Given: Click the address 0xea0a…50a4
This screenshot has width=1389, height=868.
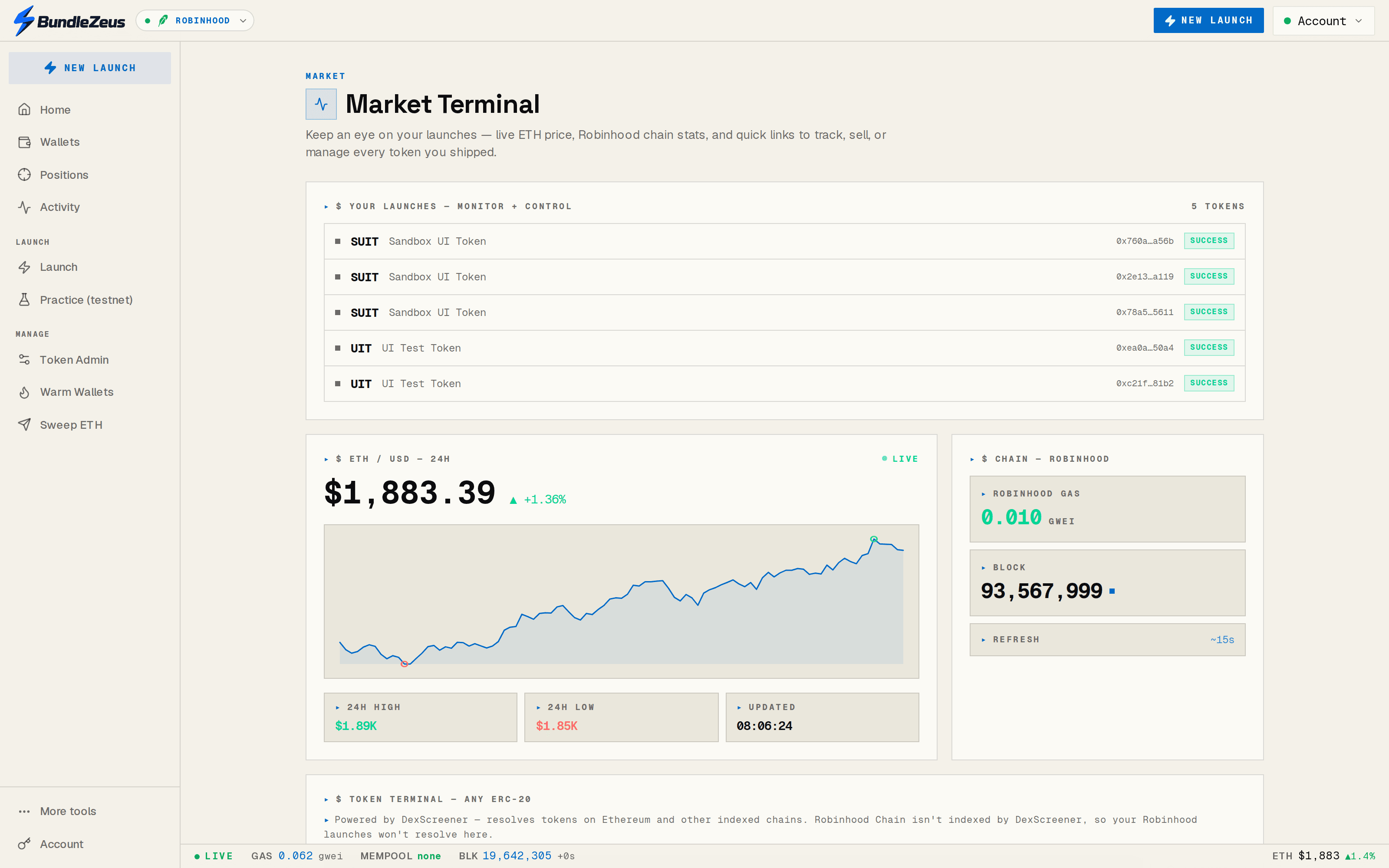Looking at the screenshot, I should point(1145,348).
